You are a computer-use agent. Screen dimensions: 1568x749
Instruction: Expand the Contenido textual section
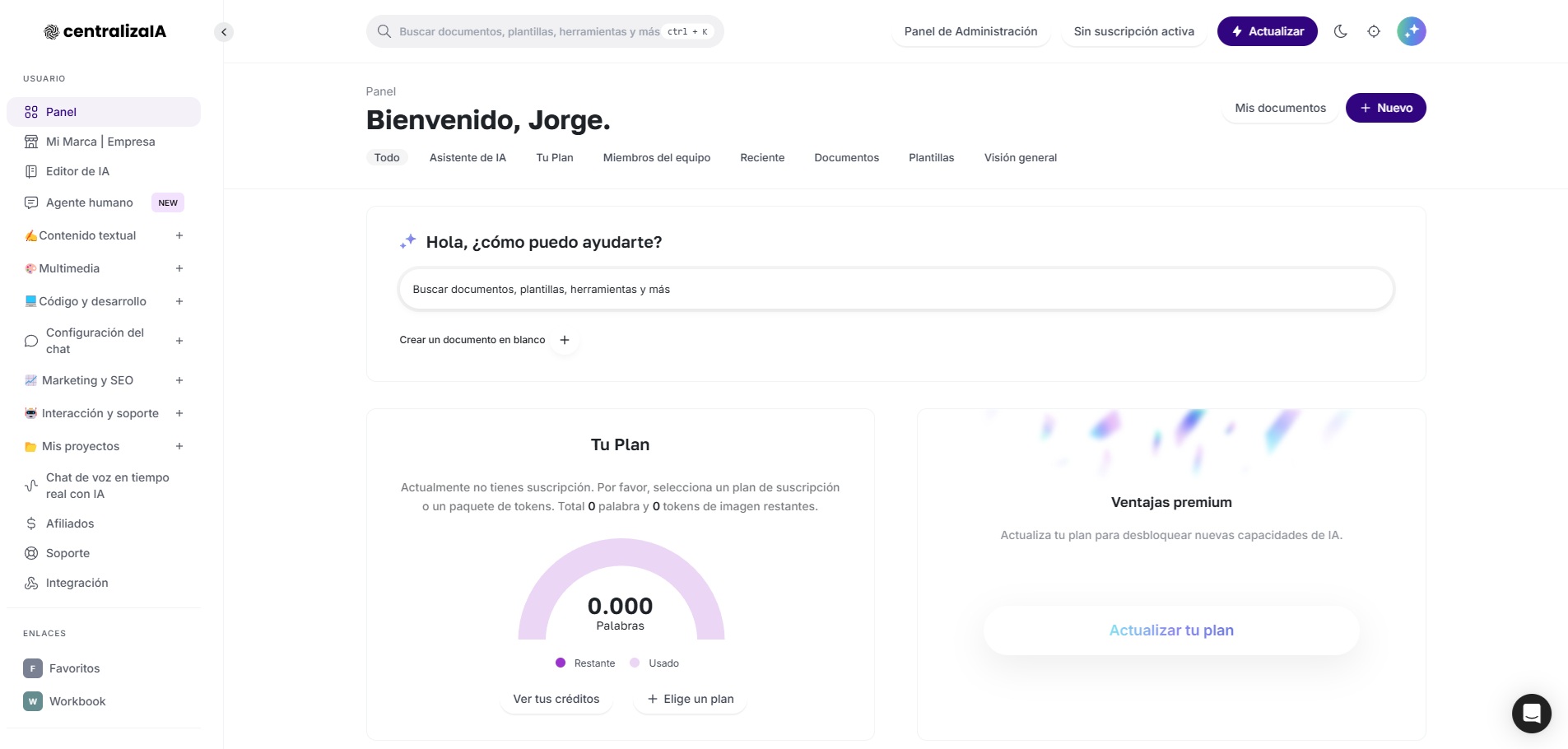pos(179,235)
